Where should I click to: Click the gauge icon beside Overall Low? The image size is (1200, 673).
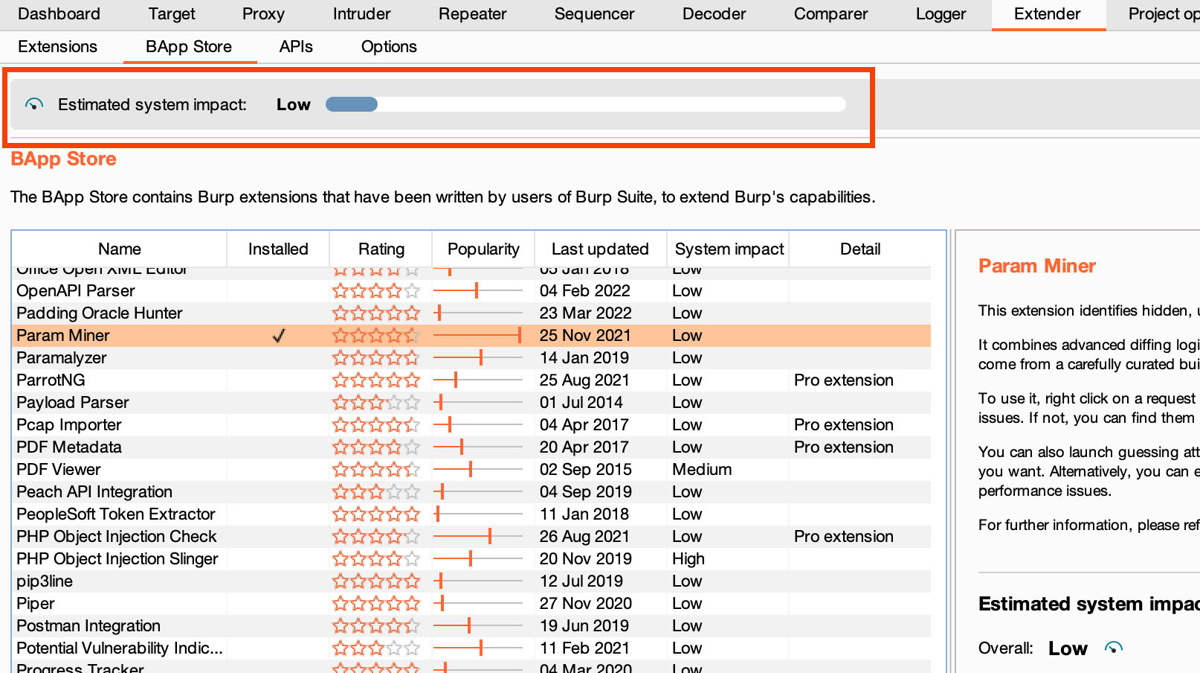coord(1113,648)
